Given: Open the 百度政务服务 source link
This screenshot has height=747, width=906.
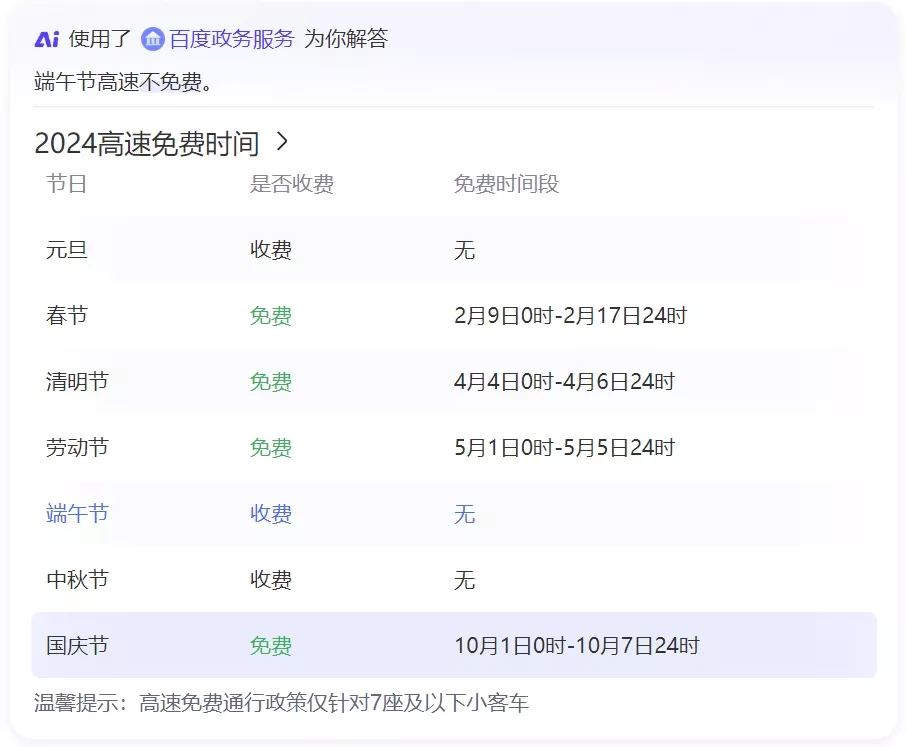Looking at the screenshot, I should 231,39.
